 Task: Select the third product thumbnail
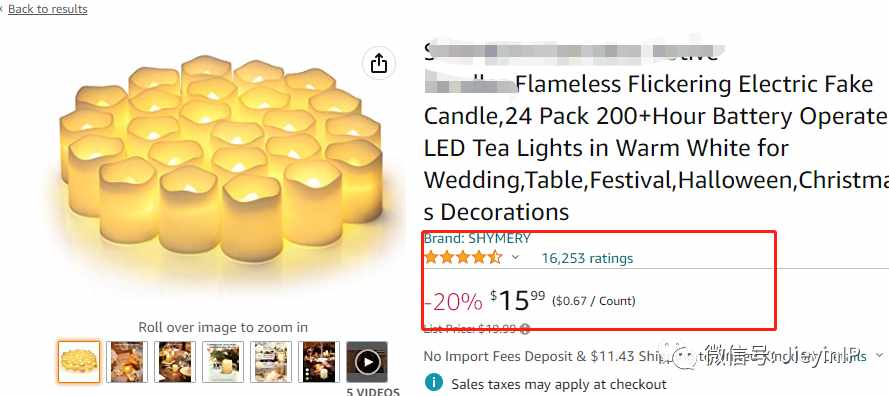click(x=175, y=362)
